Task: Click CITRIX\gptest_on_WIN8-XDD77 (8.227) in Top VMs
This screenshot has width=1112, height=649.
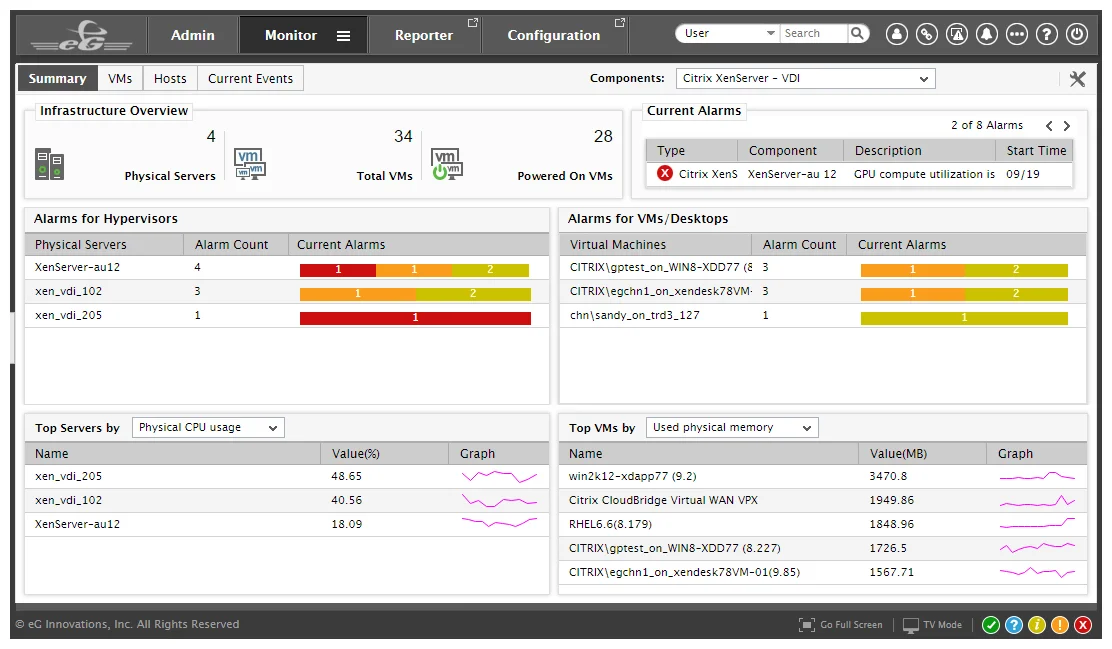Action: coord(674,548)
